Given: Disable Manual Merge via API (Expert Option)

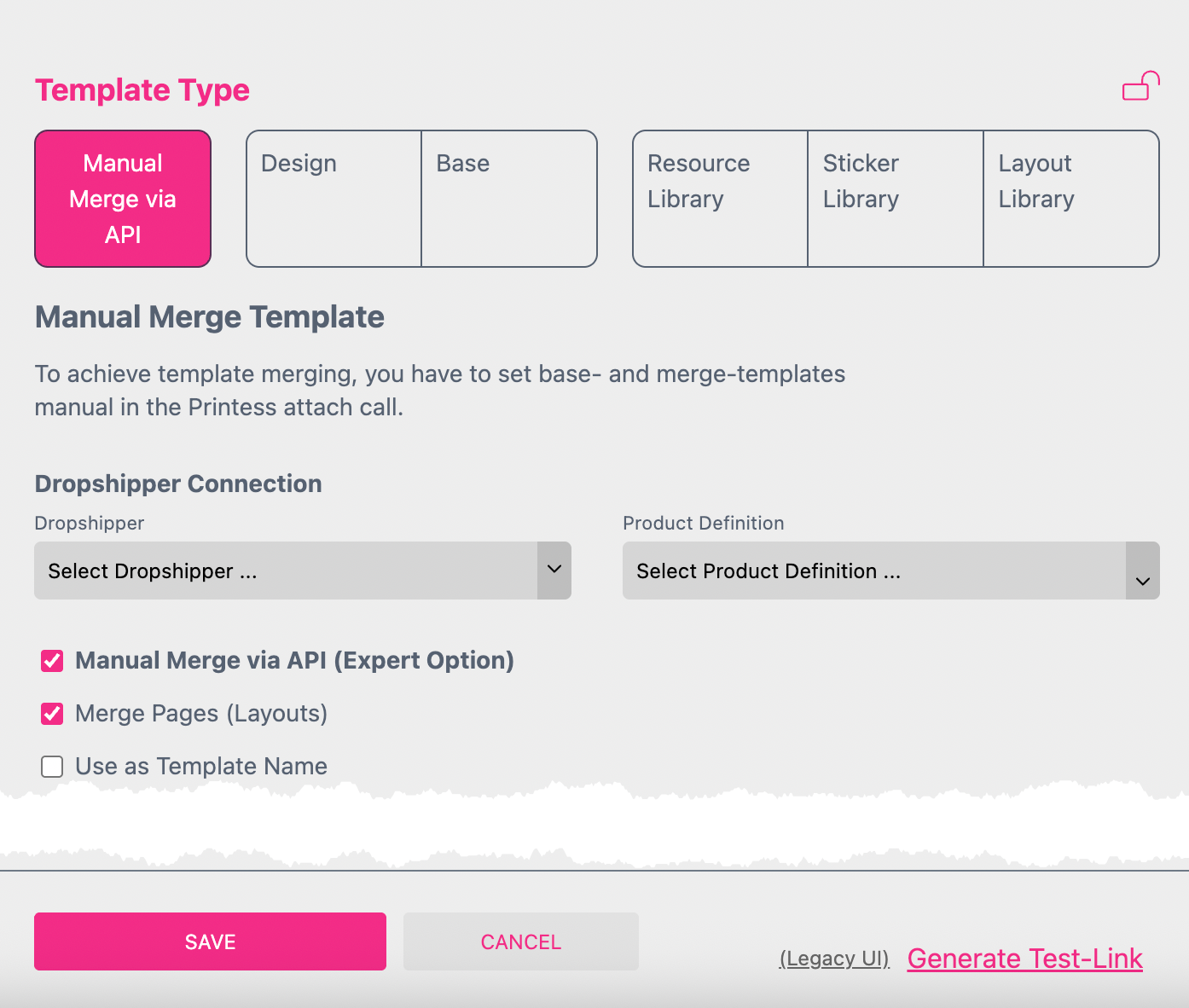Looking at the screenshot, I should click(x=52, y=660).
